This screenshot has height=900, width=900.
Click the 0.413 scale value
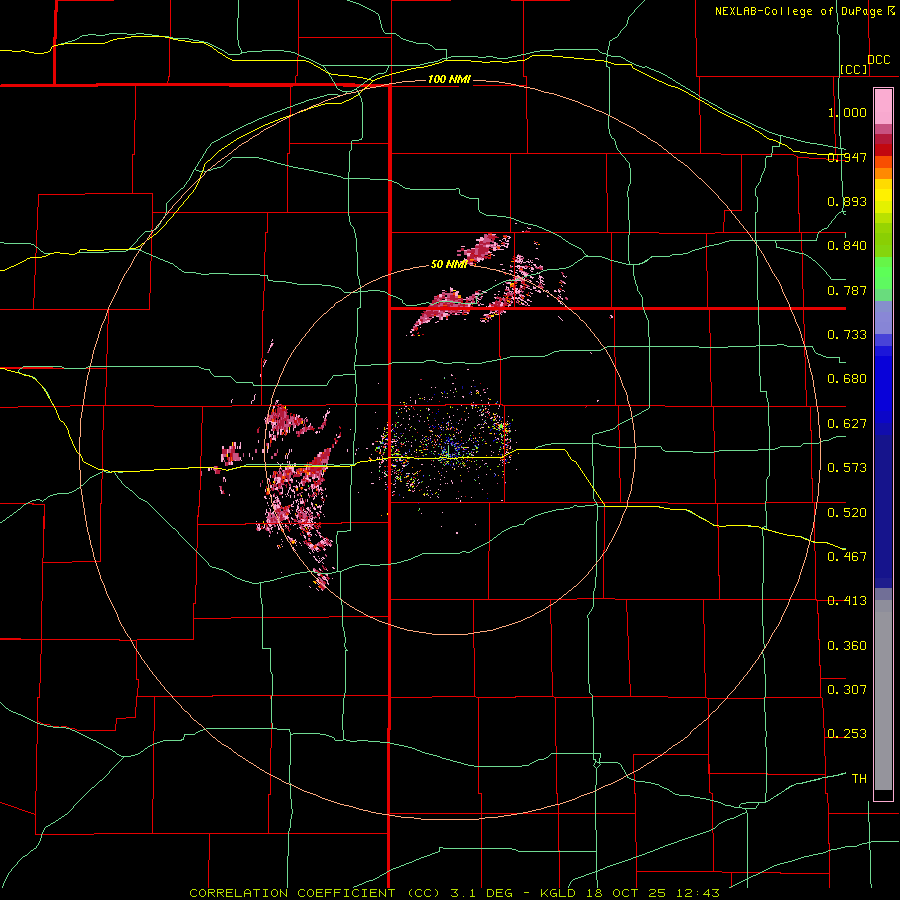coord(847,601)
